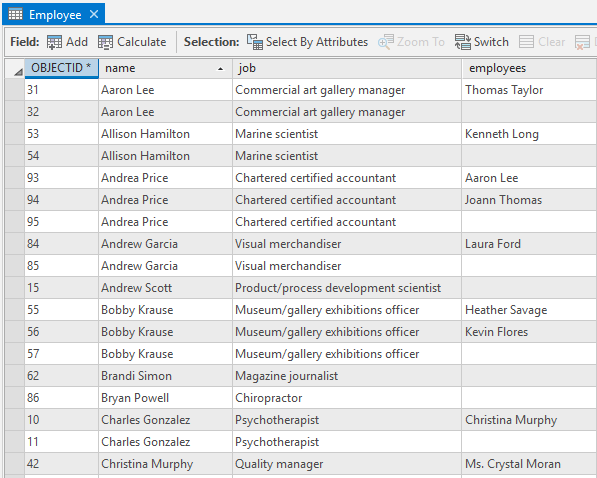This screenshot has width=597, height=478.
Task: Click the cell 'Brandi Simon'
Action: coord(165,376)
